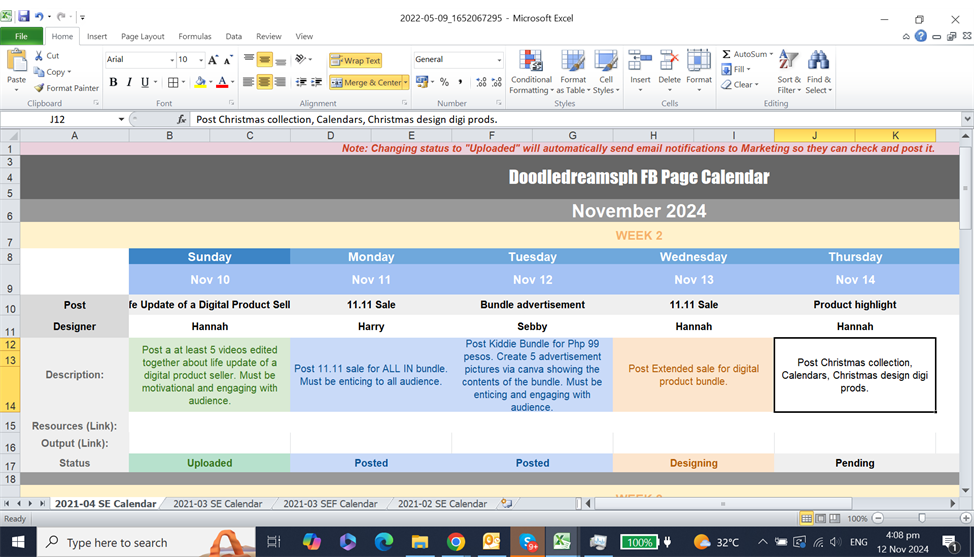The width and height of the screenshot is (974, 557).
Task: Open the File tab
Action: pyautogui.click(x=21, y=36)
